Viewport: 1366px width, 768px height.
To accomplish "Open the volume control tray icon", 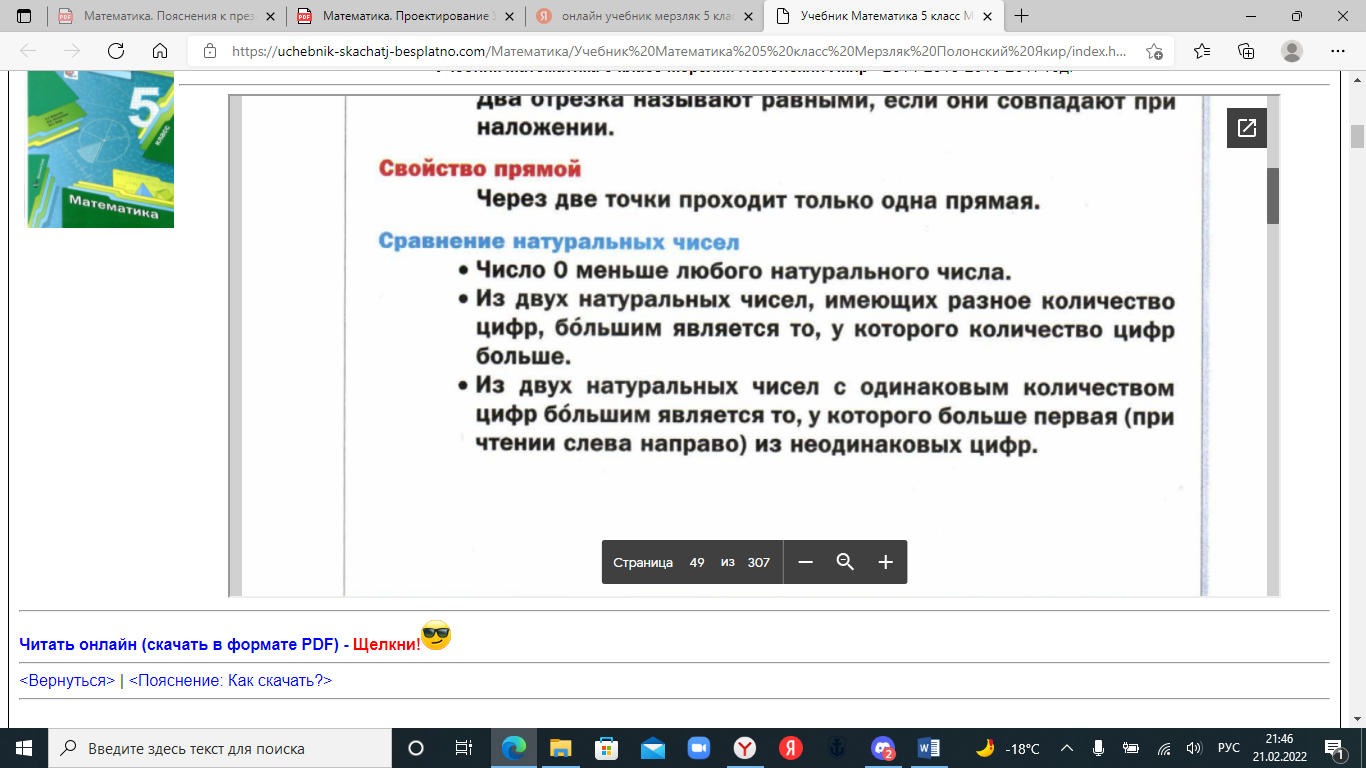I will [x=1193, y=748].
